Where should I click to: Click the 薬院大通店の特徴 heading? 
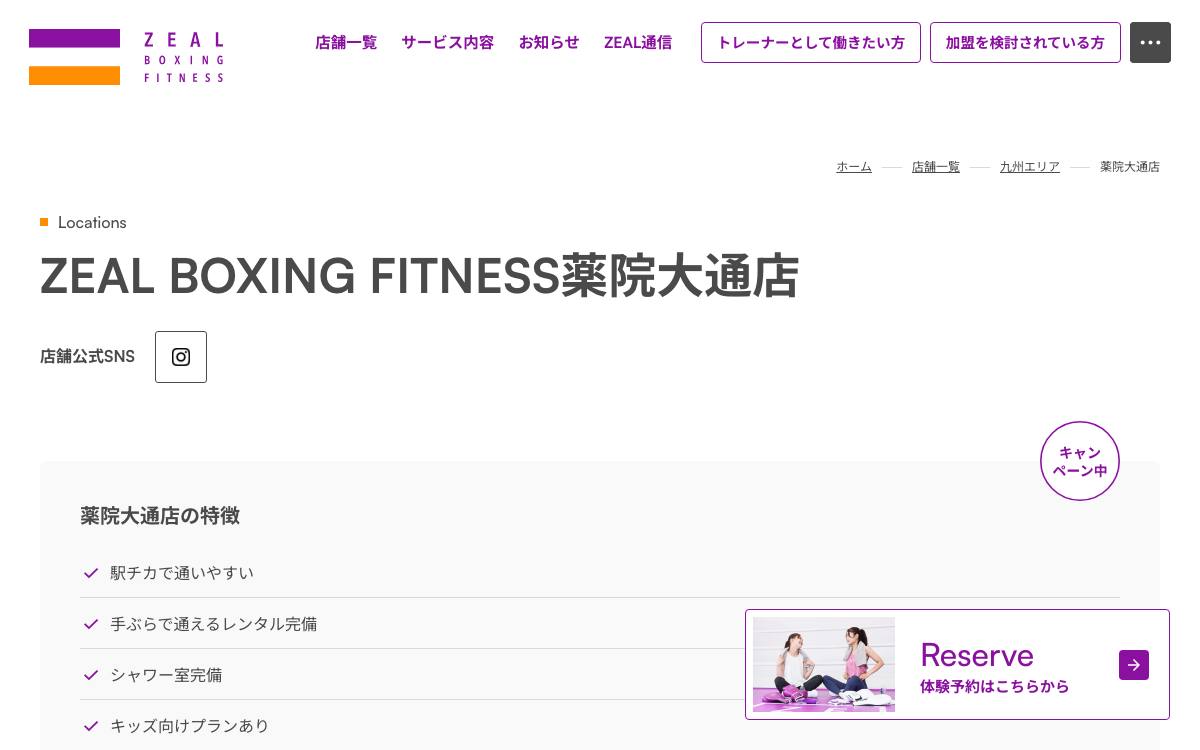160,516
